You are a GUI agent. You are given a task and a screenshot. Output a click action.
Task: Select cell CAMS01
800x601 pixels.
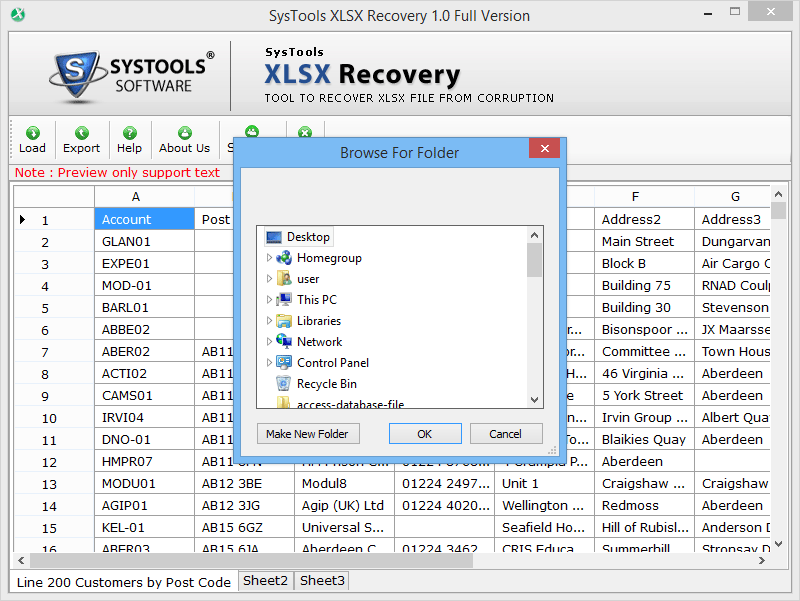[144, 395]
